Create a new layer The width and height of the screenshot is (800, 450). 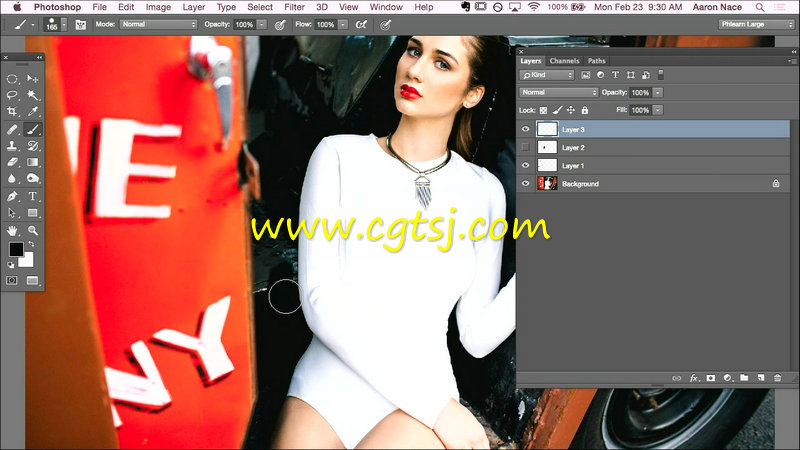[x=761, y=378]
